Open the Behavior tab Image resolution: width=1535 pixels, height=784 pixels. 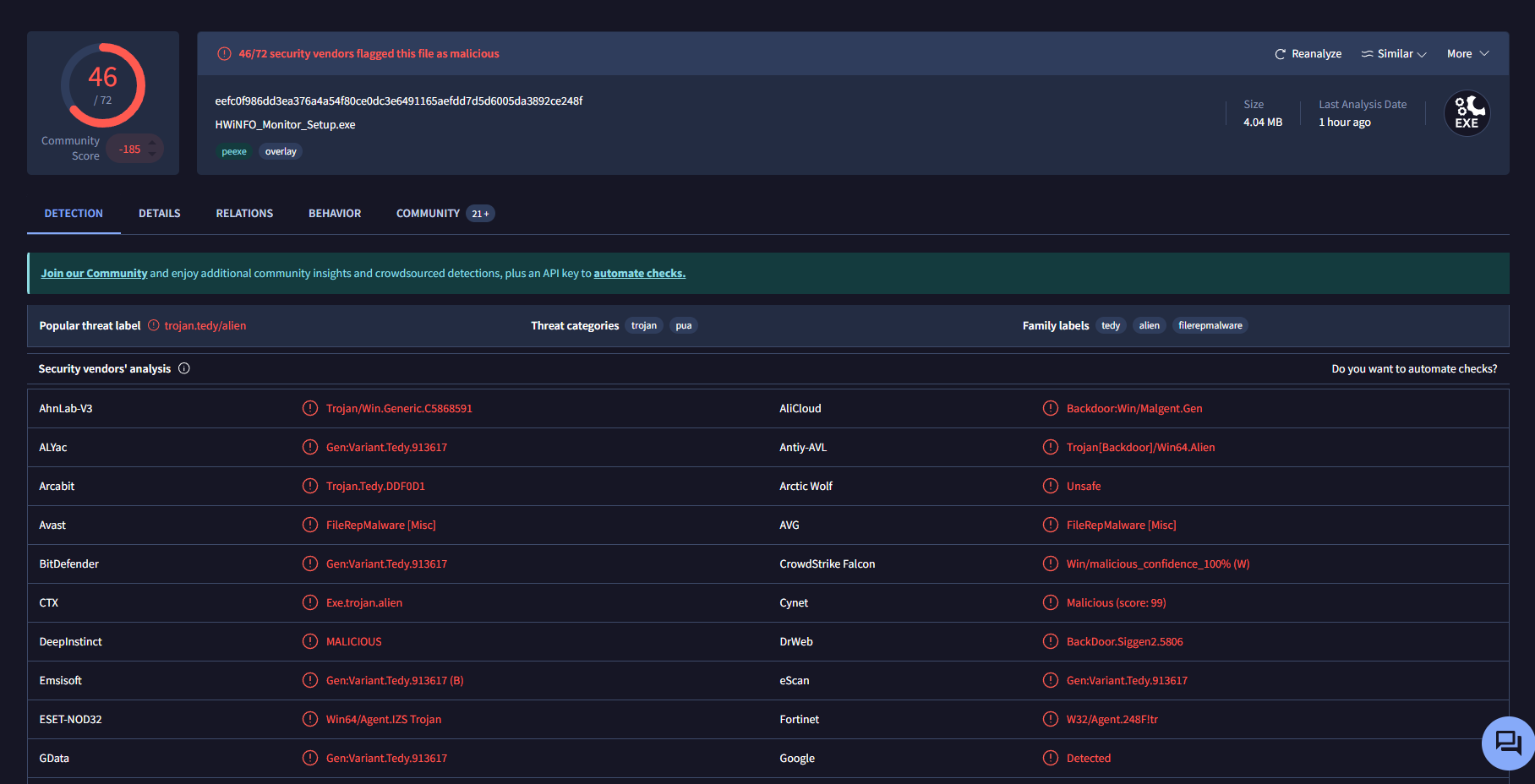335,214
